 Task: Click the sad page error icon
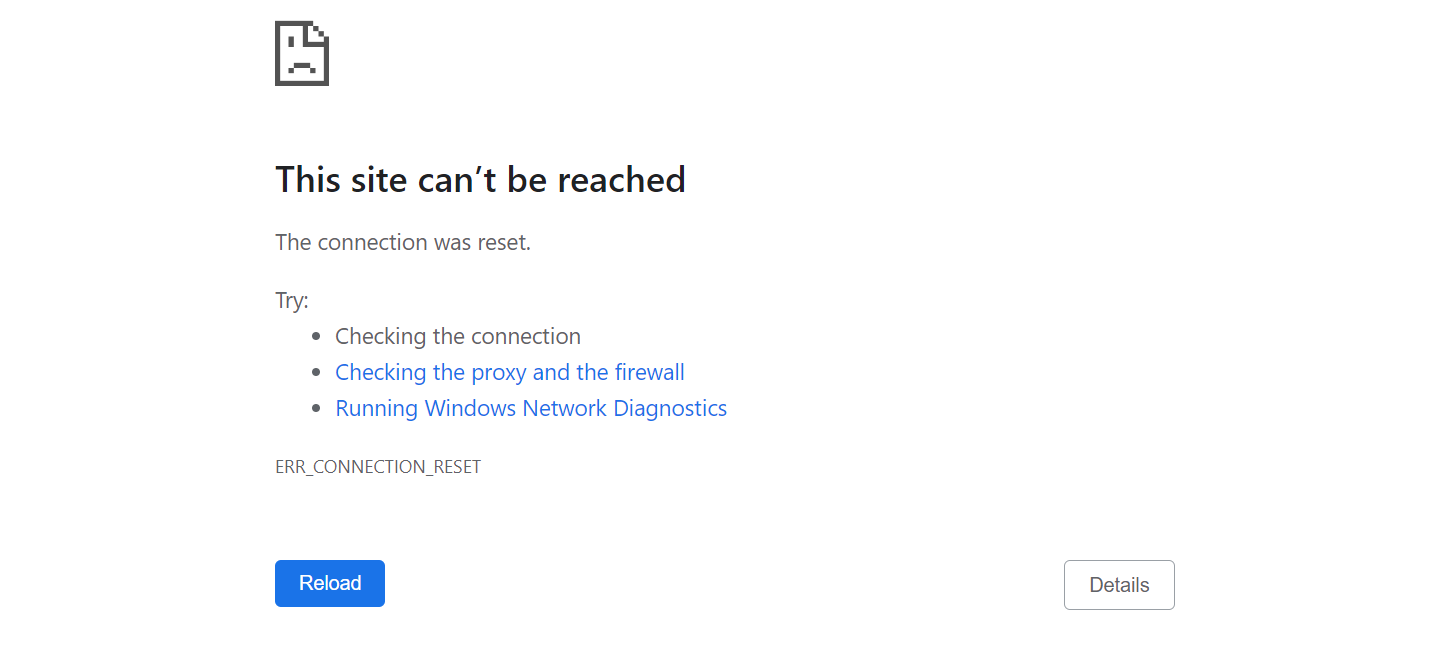point(301,54)
